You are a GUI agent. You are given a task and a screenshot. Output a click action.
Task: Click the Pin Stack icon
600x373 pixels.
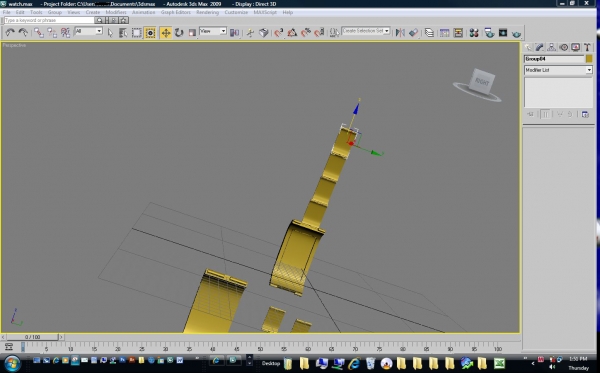click(530, 114)
